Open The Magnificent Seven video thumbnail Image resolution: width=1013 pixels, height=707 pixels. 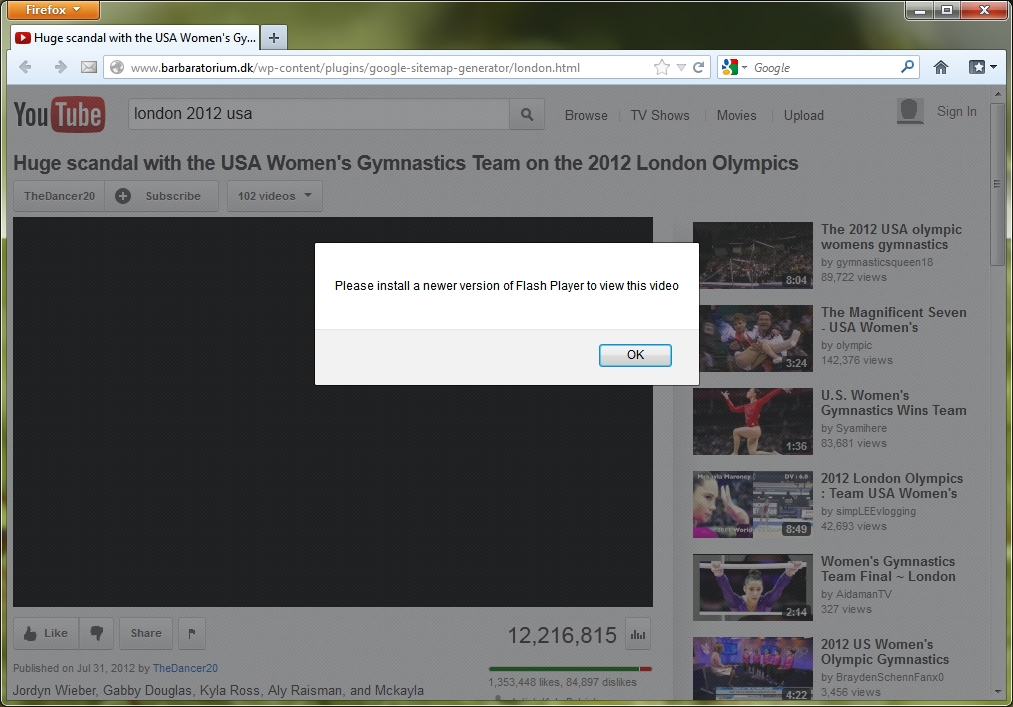pyautogui.click(x=752, y=338)
